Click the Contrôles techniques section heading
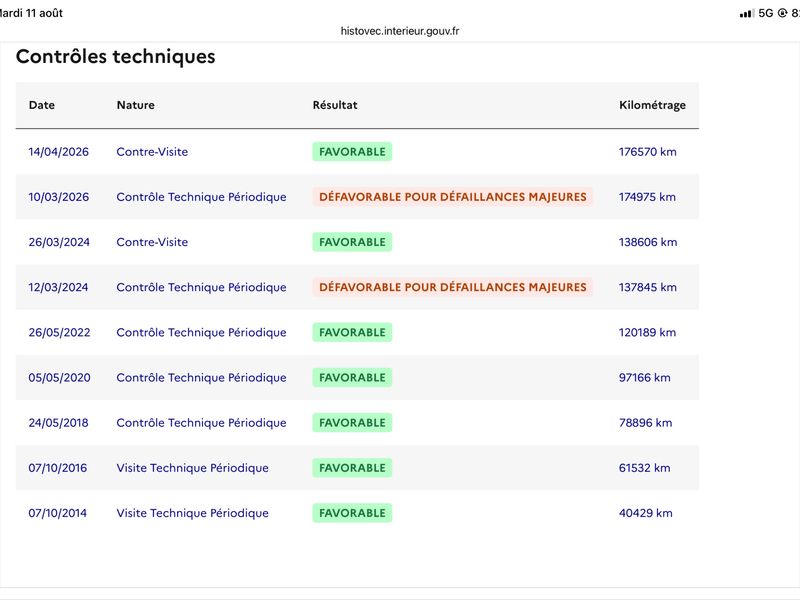The width and height of the screenshot is (800, 600). 116,57
